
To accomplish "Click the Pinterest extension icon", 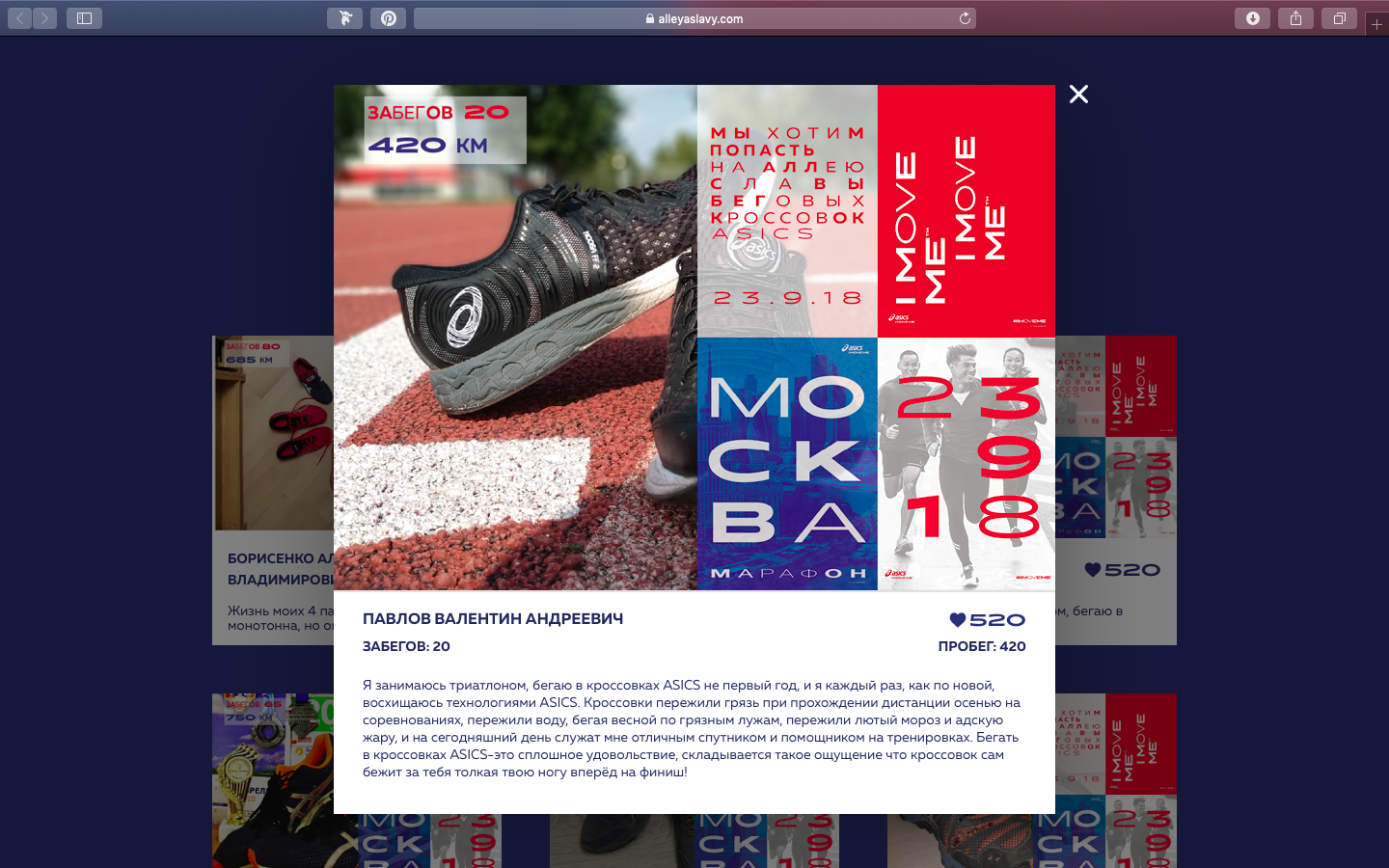I will (x=389, y=18).
